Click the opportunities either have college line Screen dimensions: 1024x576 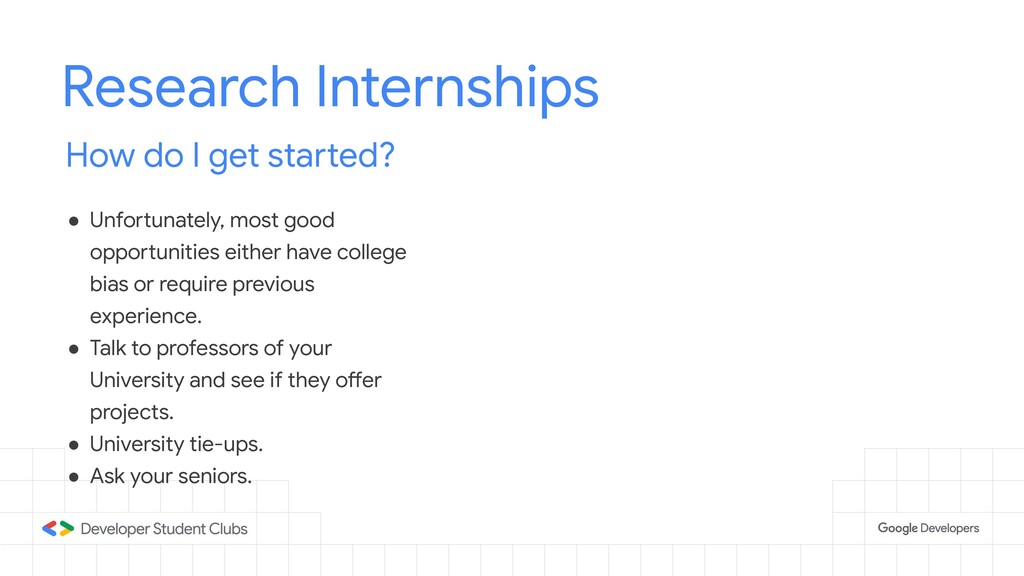[248, 253]
